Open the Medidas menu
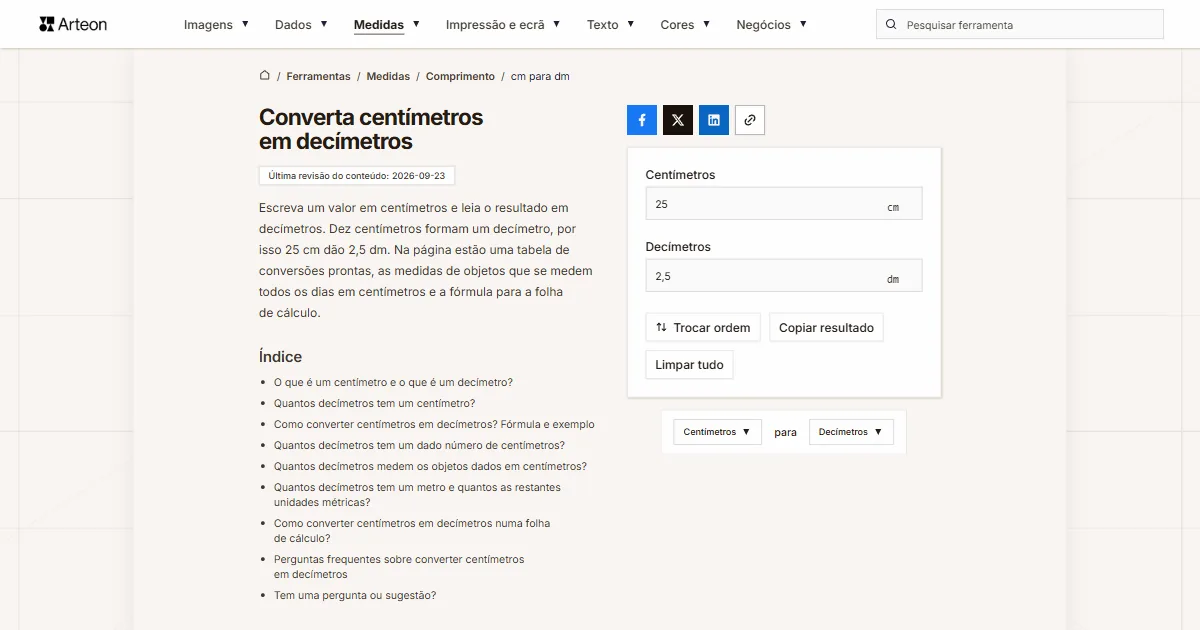The image size is (1200, 630). pyautogui.click(x=387, y=24)
